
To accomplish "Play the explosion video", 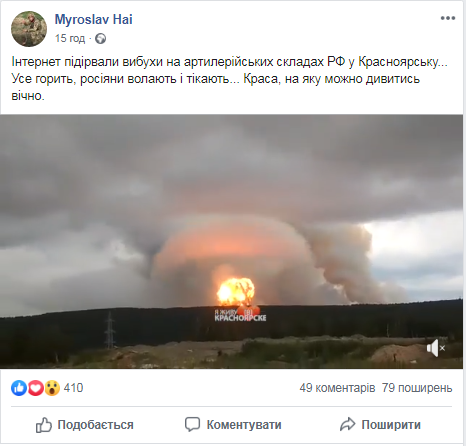I will click(231, 241).
